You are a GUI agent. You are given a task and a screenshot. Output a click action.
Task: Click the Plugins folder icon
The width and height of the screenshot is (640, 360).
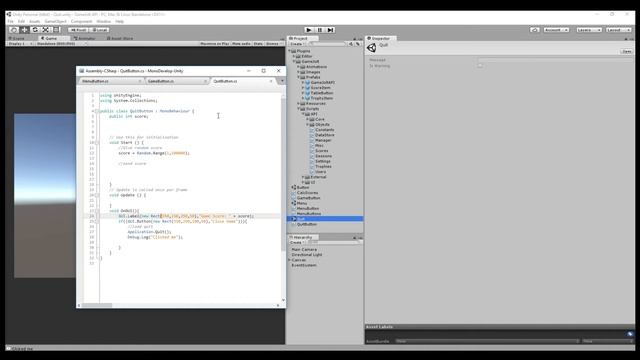293,51
